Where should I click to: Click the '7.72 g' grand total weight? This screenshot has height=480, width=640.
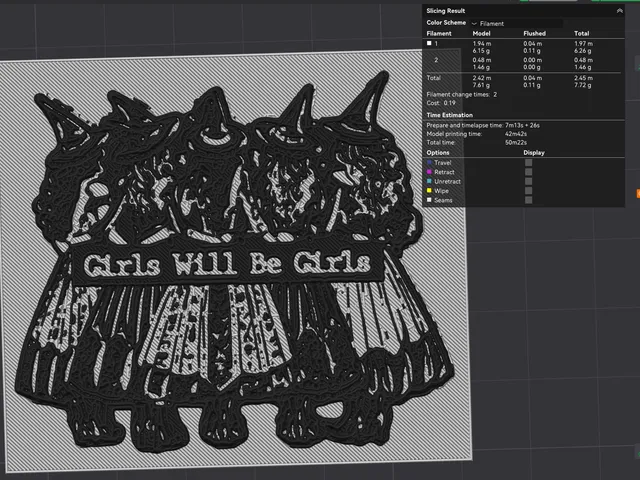(582, 85)
